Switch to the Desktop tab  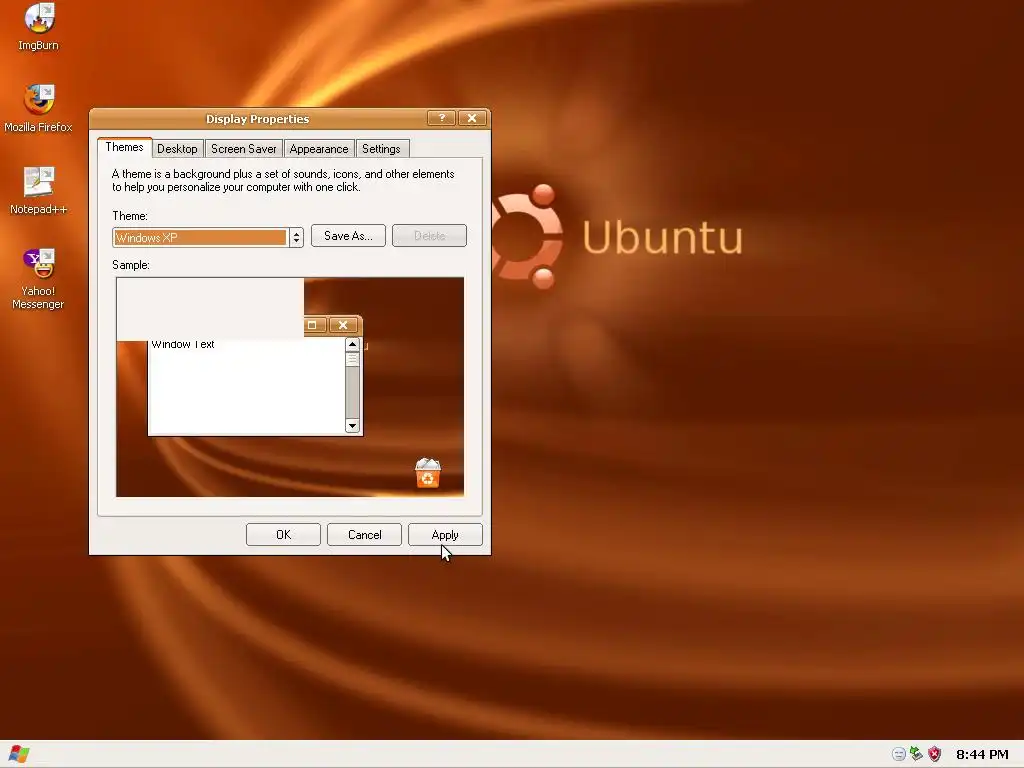click(177, 149)
